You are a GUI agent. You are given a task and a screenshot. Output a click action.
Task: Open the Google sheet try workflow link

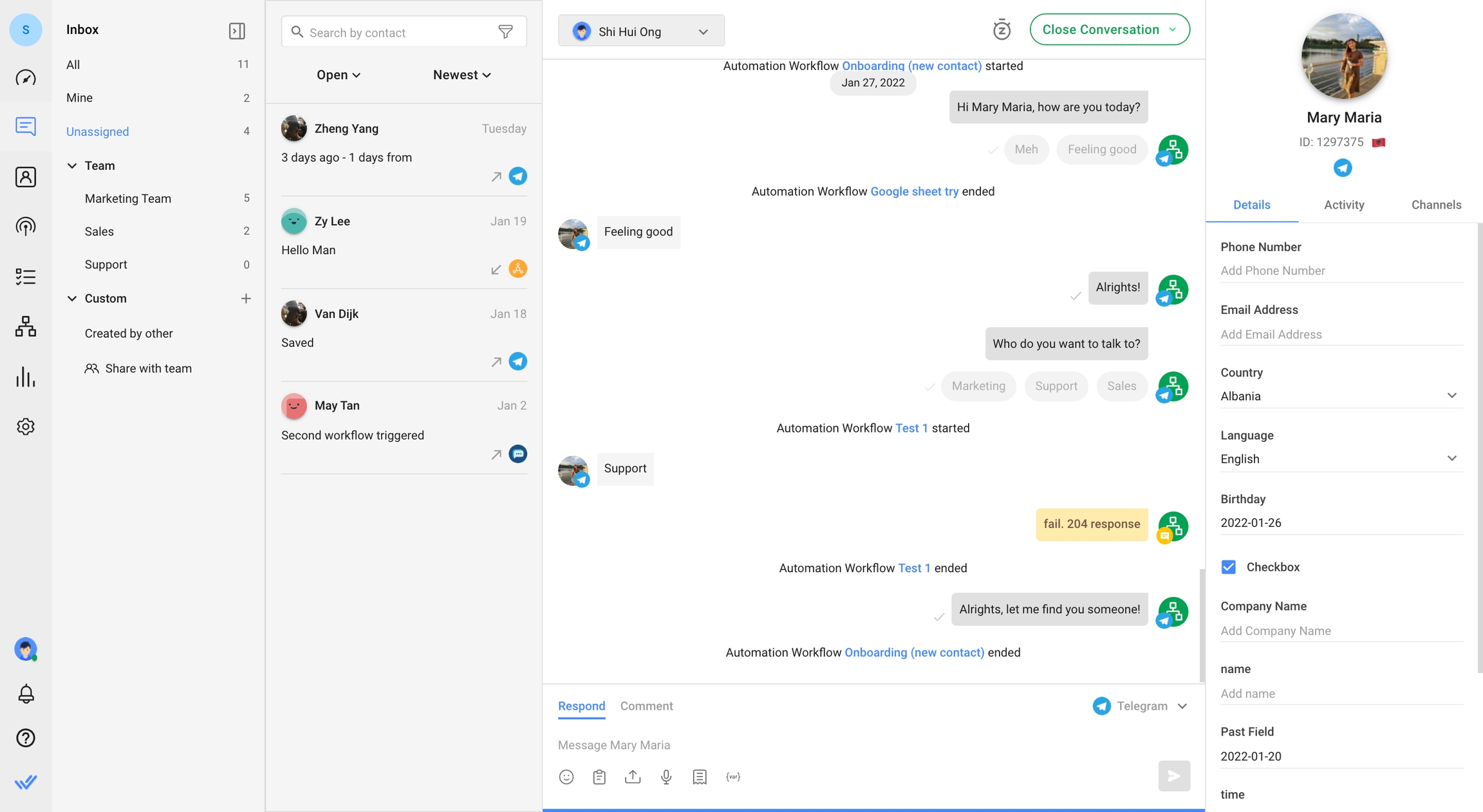pos(914,191)
